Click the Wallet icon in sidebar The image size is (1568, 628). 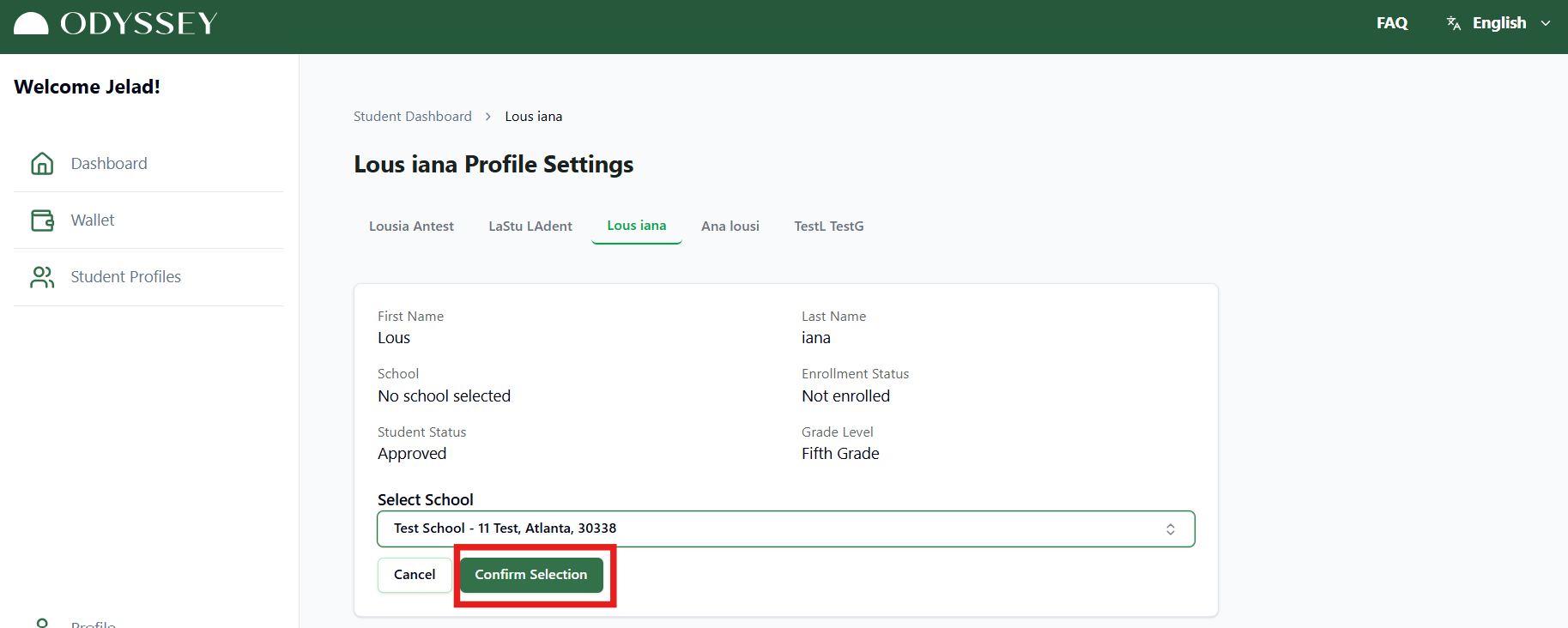[42, 220]
